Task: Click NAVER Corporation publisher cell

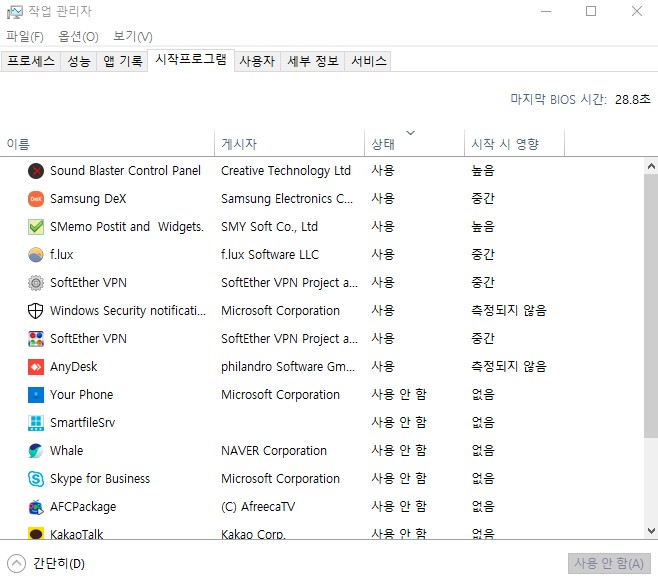Action: (x=274, y=451)
